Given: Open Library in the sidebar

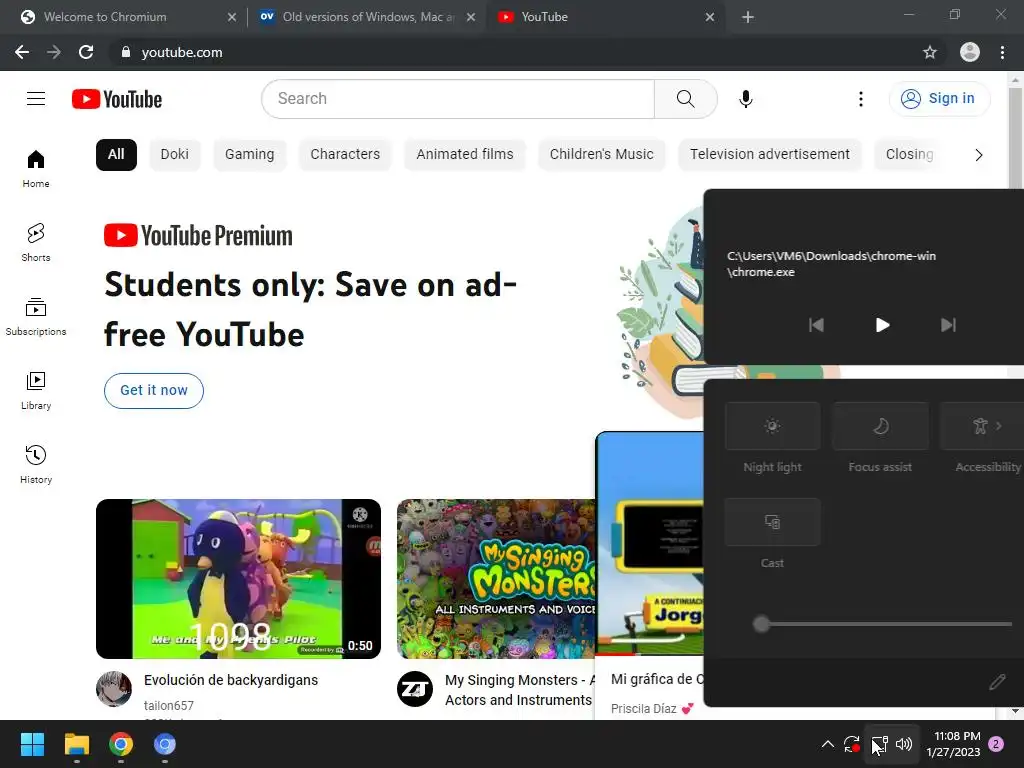Looking at the screenshot, I should click(x=36, y=390).
